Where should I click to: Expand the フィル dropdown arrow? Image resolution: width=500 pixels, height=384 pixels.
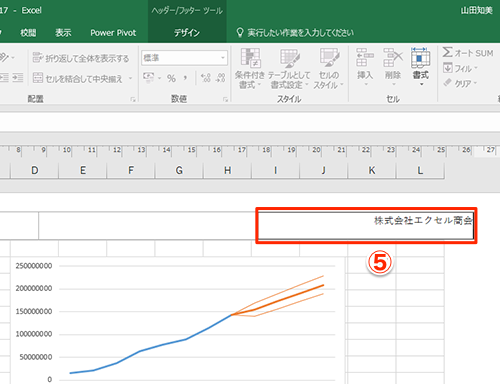point(476,68)
